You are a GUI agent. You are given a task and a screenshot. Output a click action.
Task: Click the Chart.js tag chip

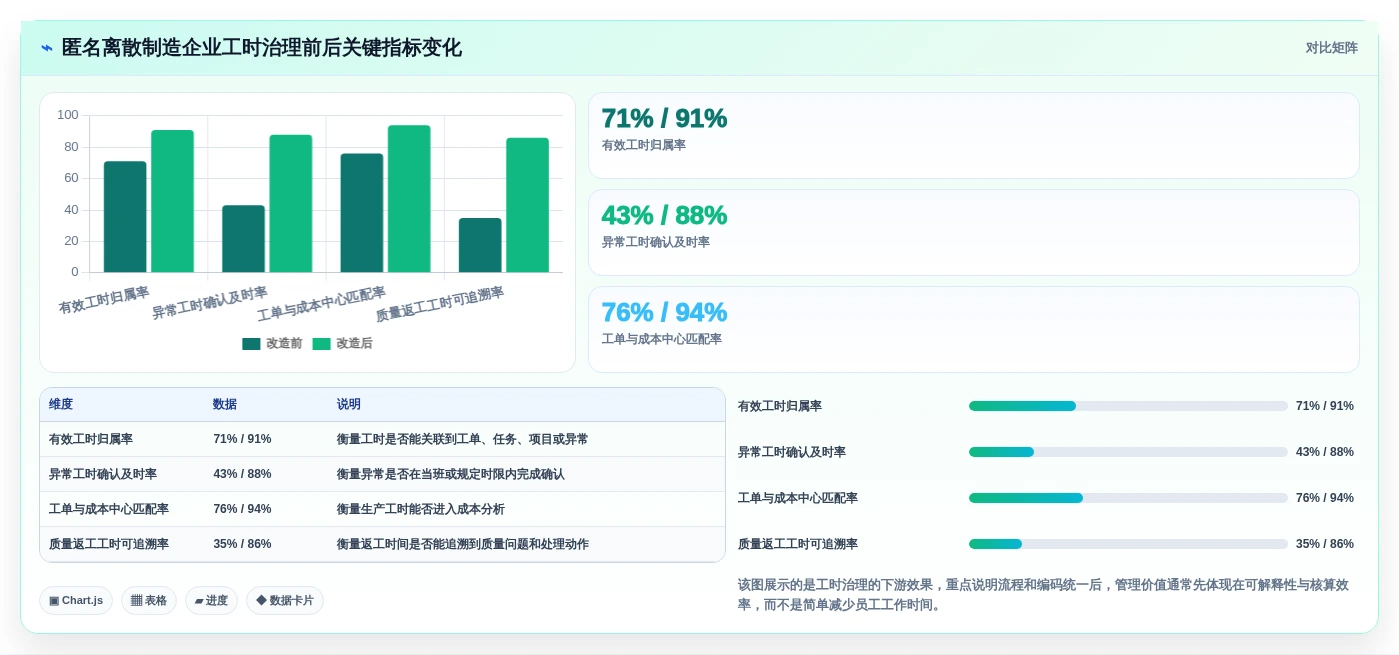(76, 600)
